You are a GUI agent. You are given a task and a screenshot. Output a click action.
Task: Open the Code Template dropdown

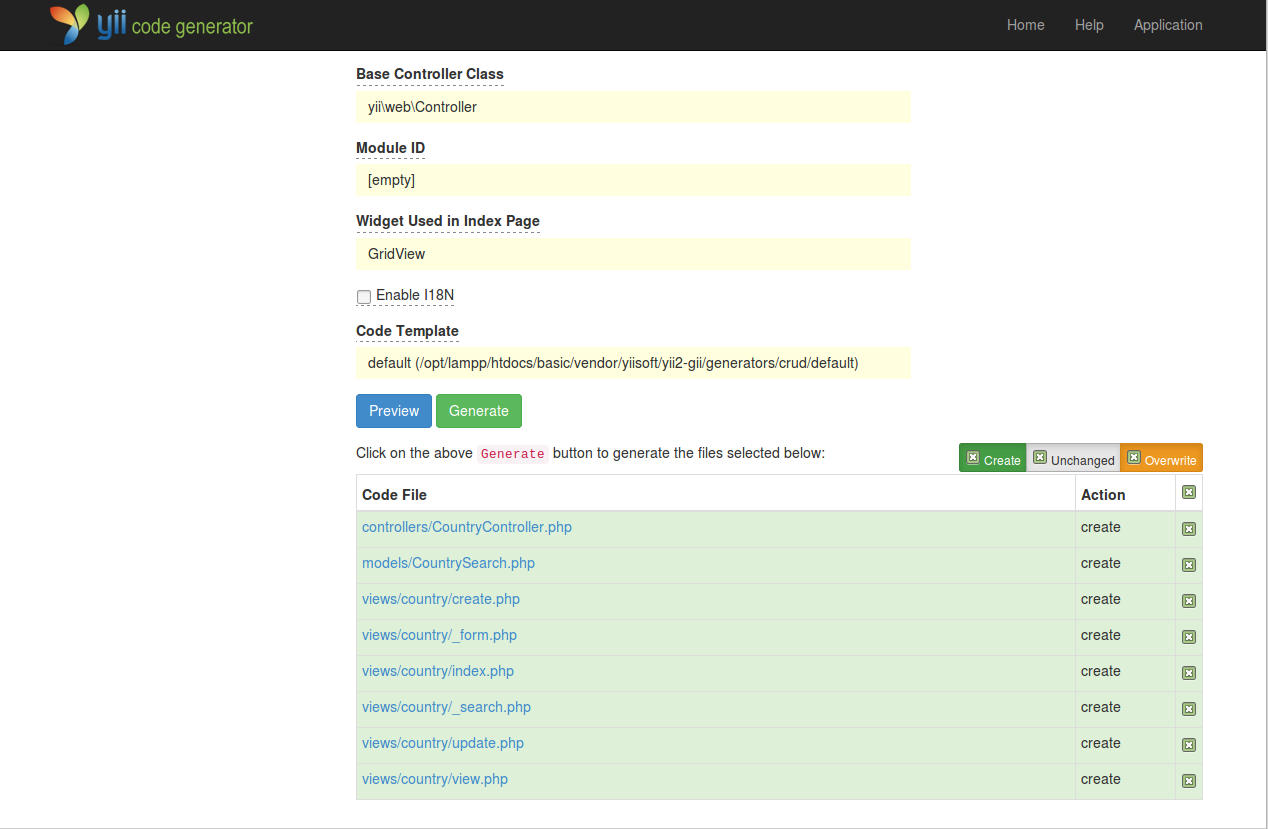point(633,363)
